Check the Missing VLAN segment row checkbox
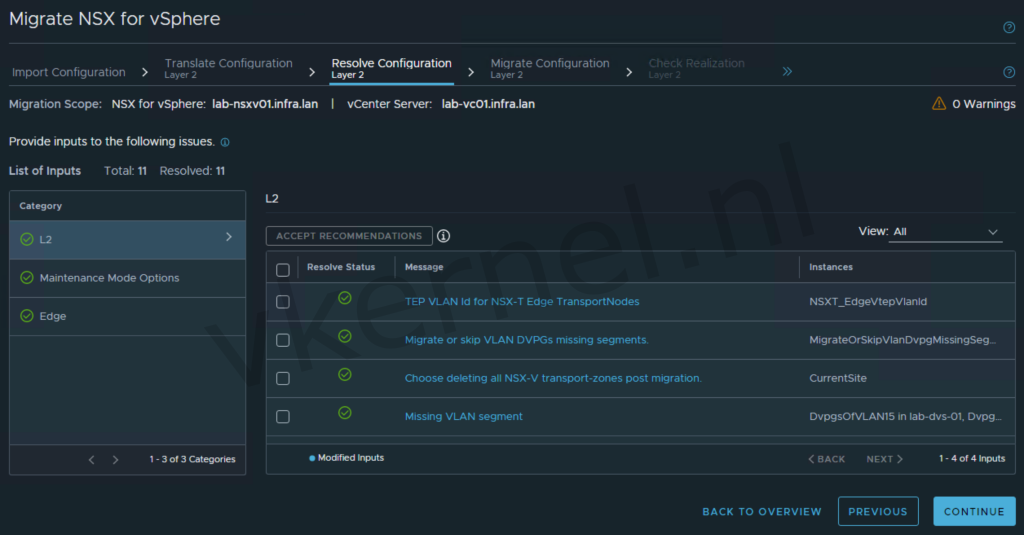Image resolution: width=1024 pixels, height=535 pixels. click(x=283, y=417)
